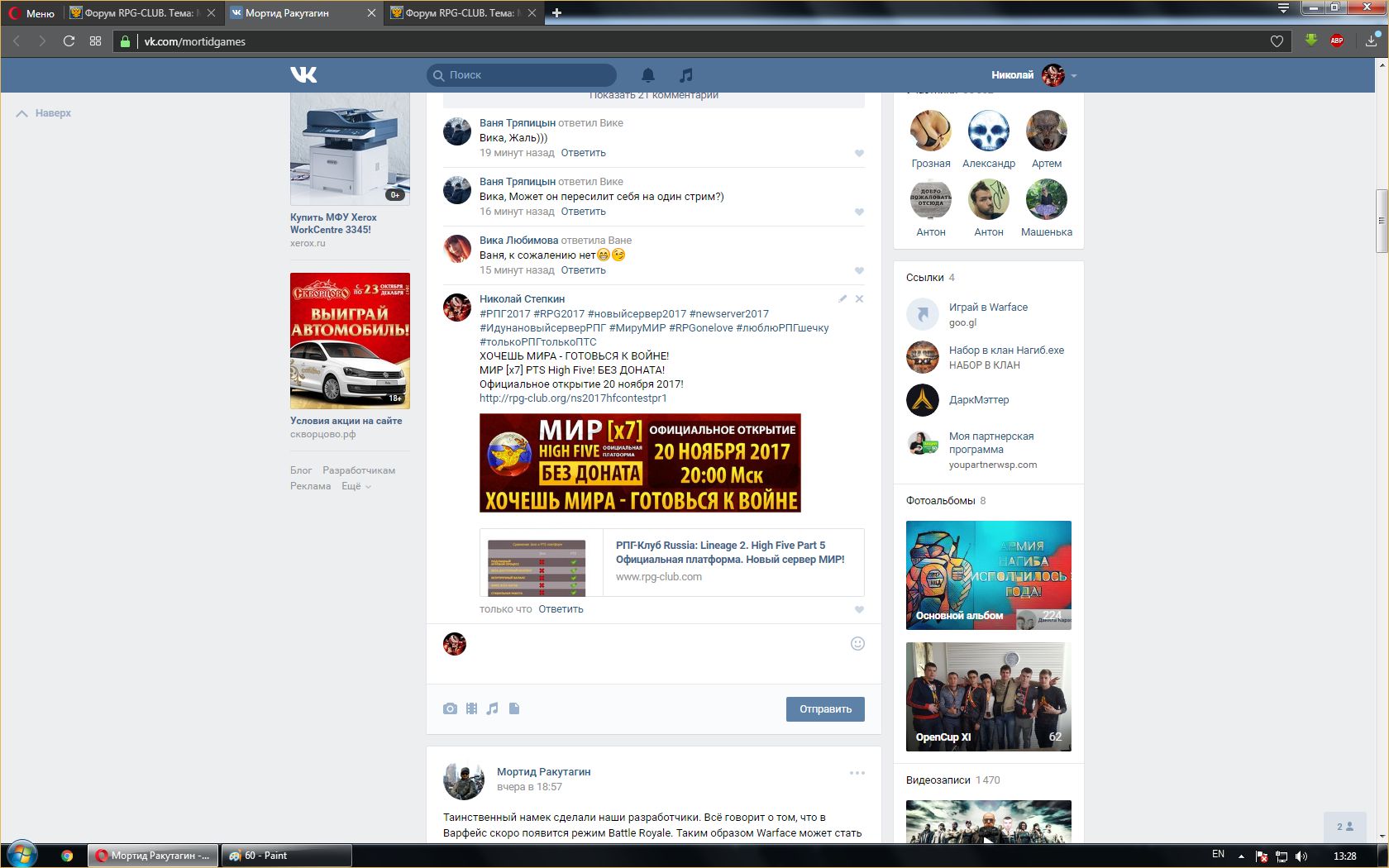Edit Николай Степкин's comment with pencil icon
This screenshot has height=868, width=1389.
pos(842,298)
